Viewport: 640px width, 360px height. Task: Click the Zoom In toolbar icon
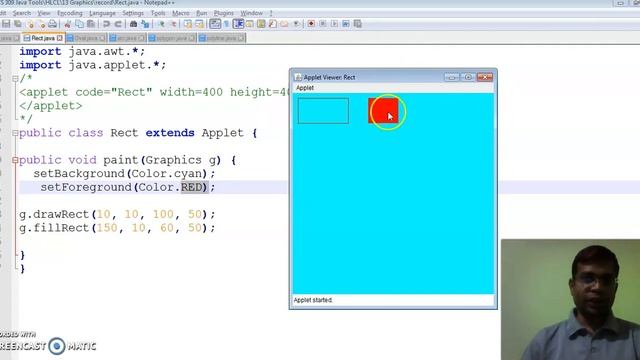click(x=161, y=24)
